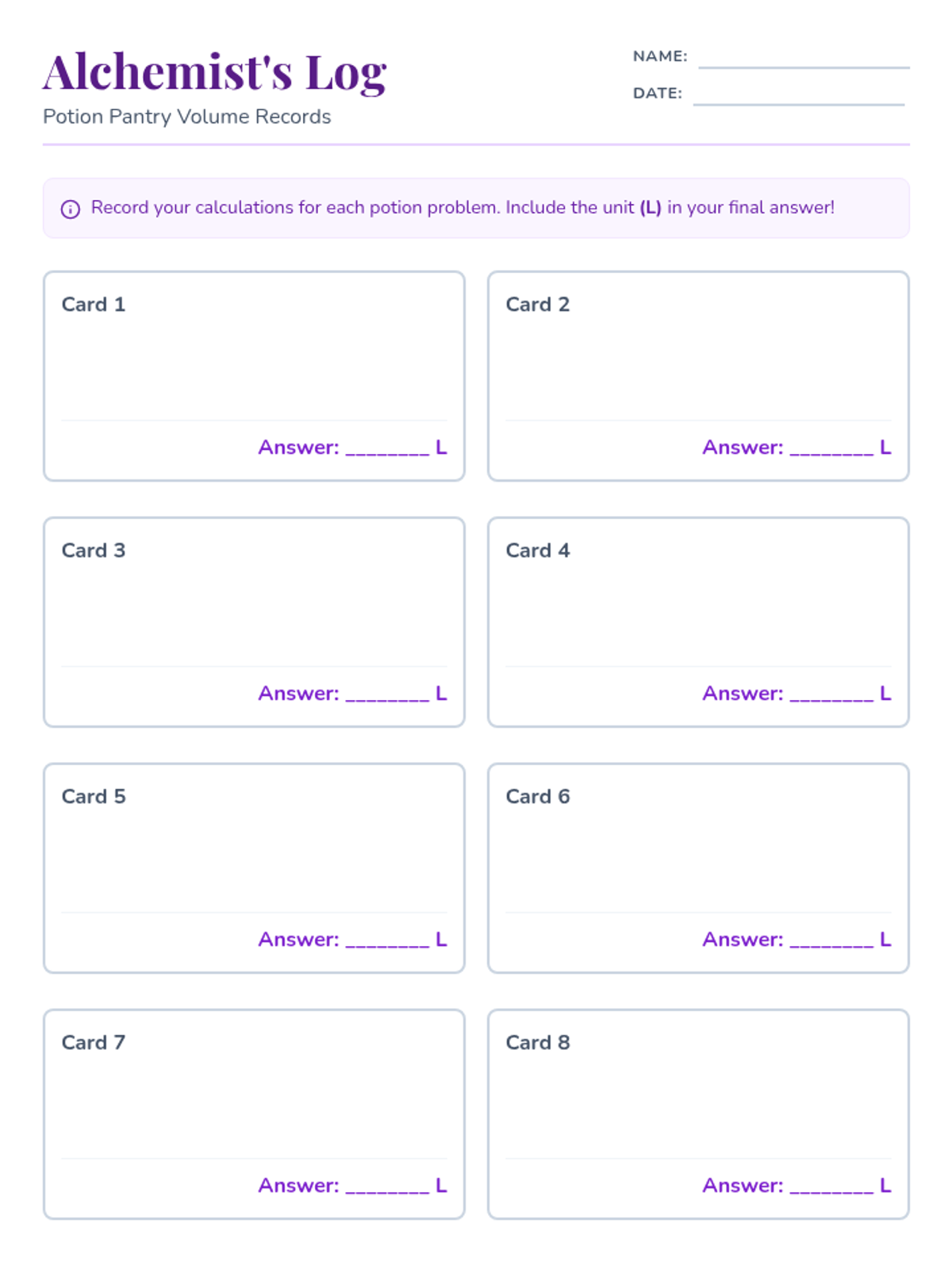The image size is (952, 1270).
Task: Click the Card 7 answer blank
Action: (387, 1186)
